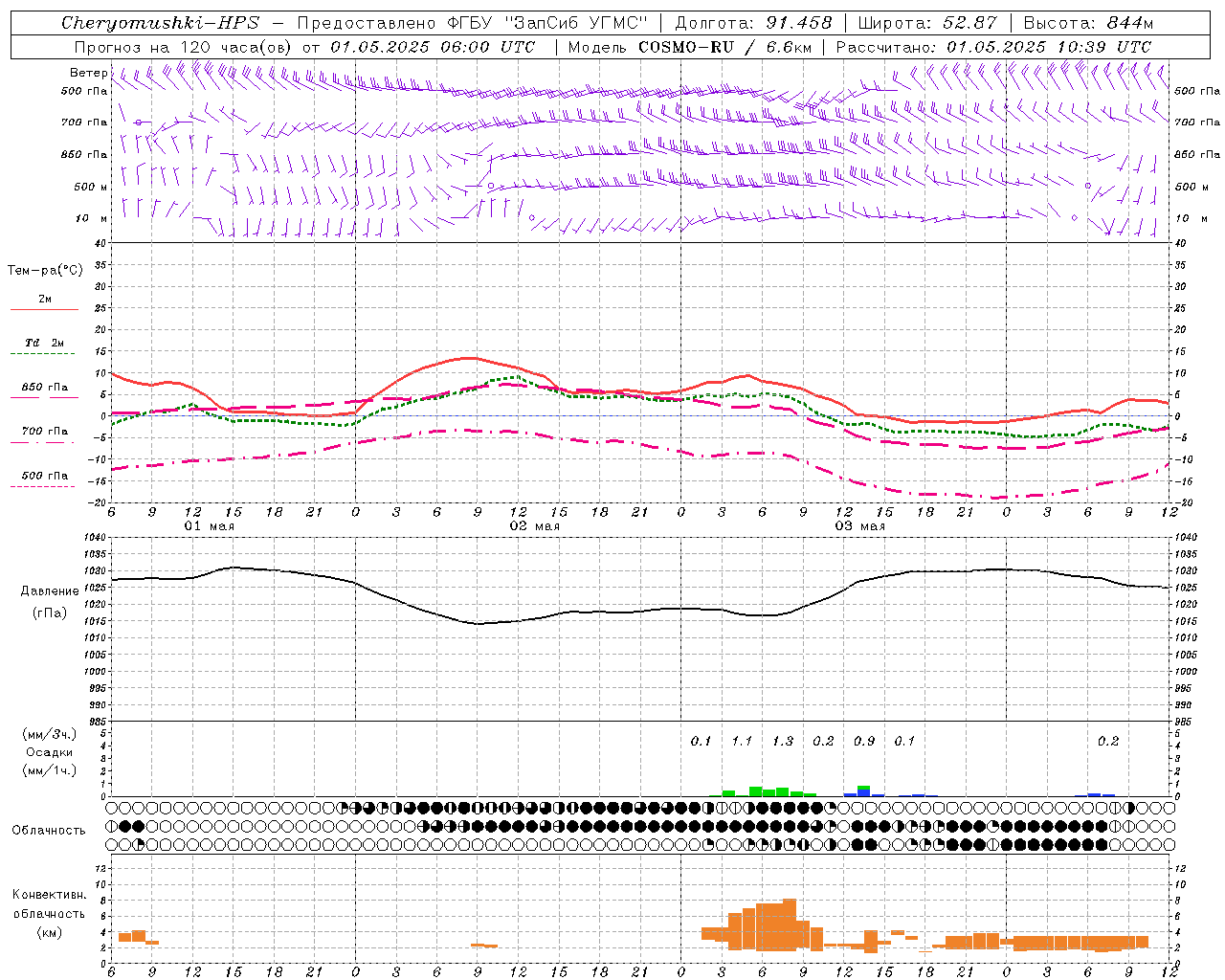This screenshot has height=980, width=1225.
Task: Click the "500 м" wind level label on left
Action: tap(91, 187)
